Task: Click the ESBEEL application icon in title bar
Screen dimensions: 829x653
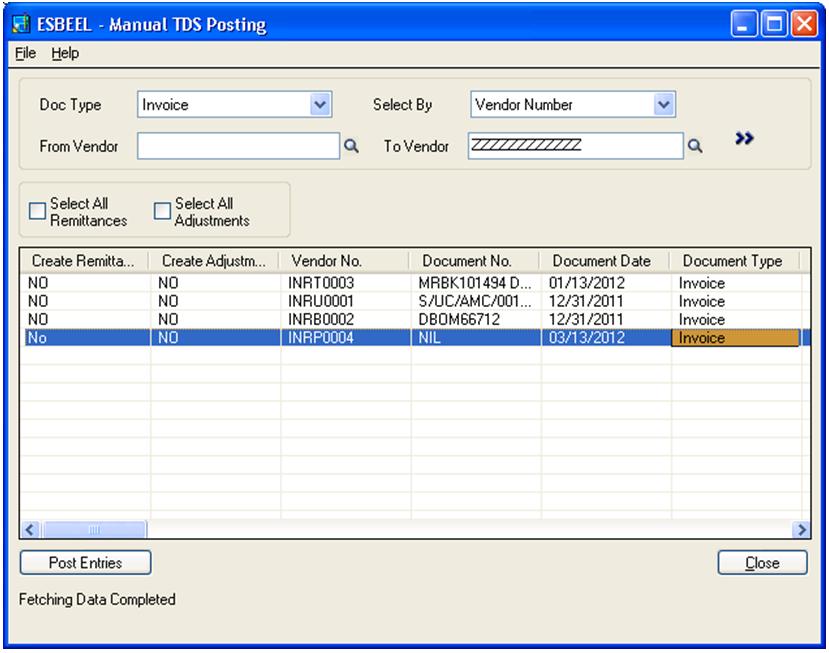Action: pos(21,24)
